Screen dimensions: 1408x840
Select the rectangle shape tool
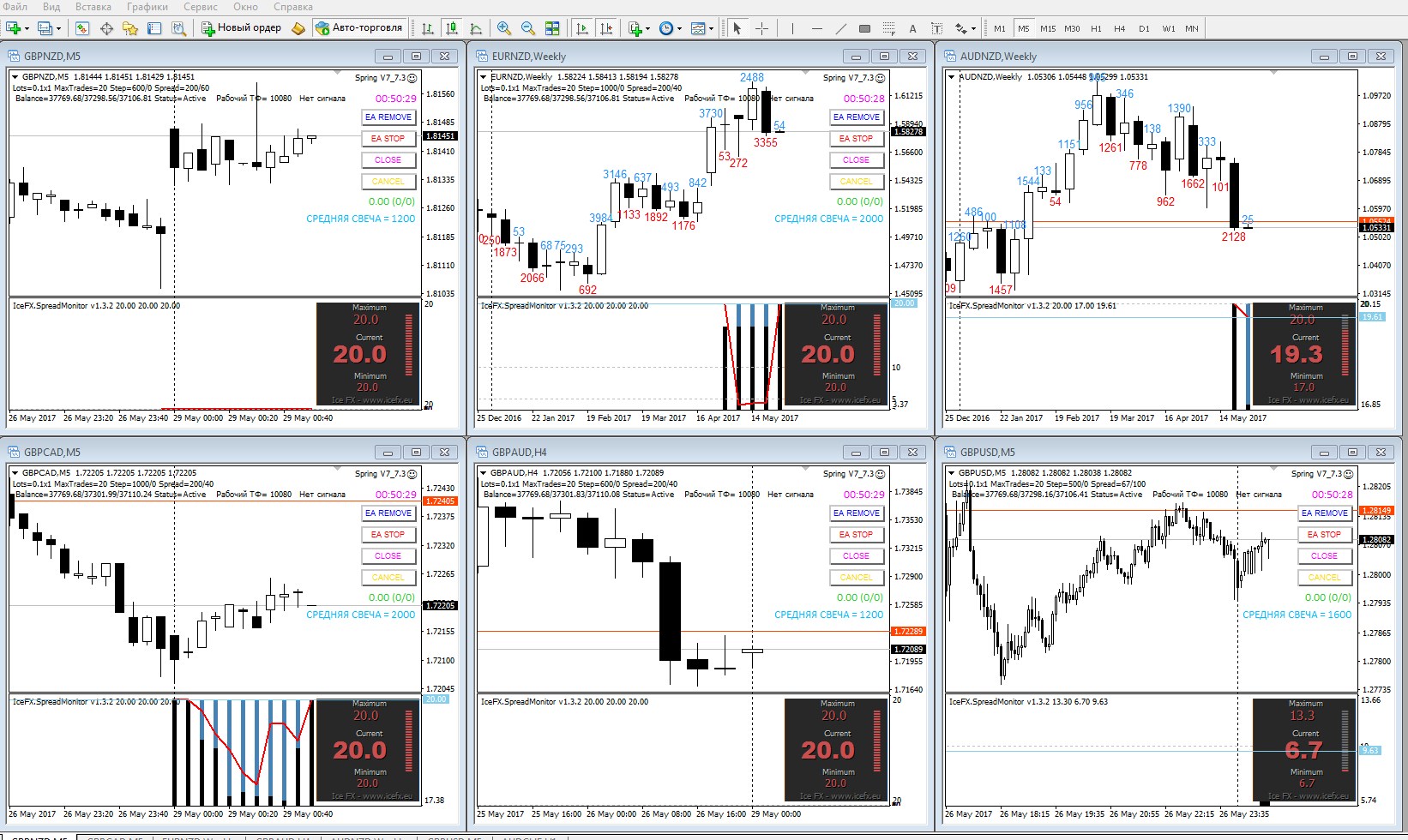pos(864,28)
